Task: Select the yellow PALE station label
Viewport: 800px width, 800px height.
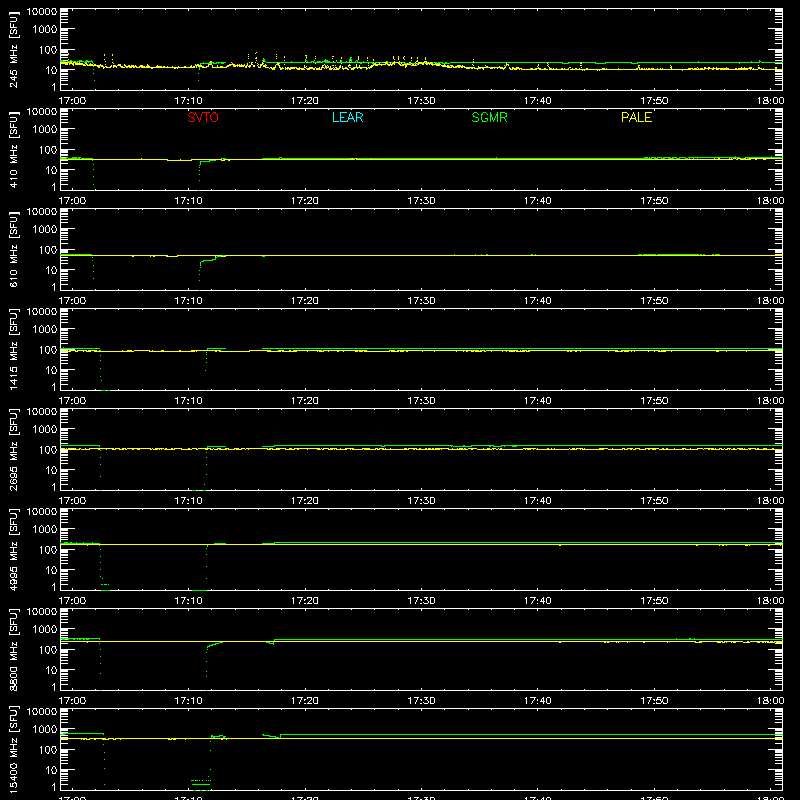Action: (x=636, y=117)
